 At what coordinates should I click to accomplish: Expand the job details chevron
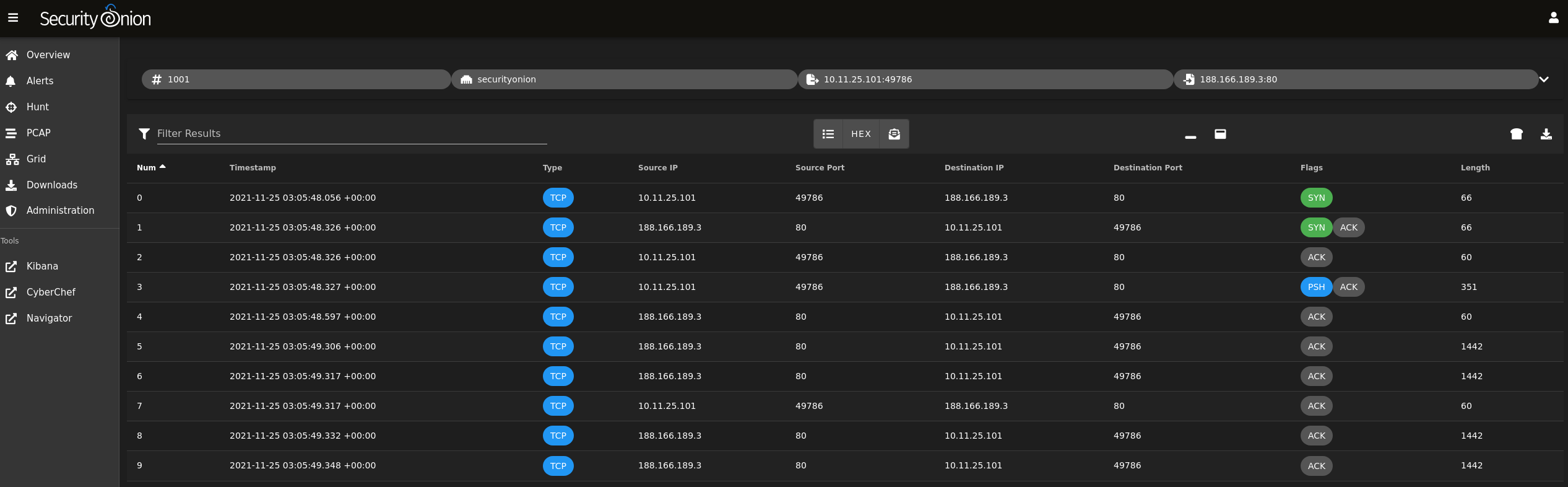(1544, 79)
